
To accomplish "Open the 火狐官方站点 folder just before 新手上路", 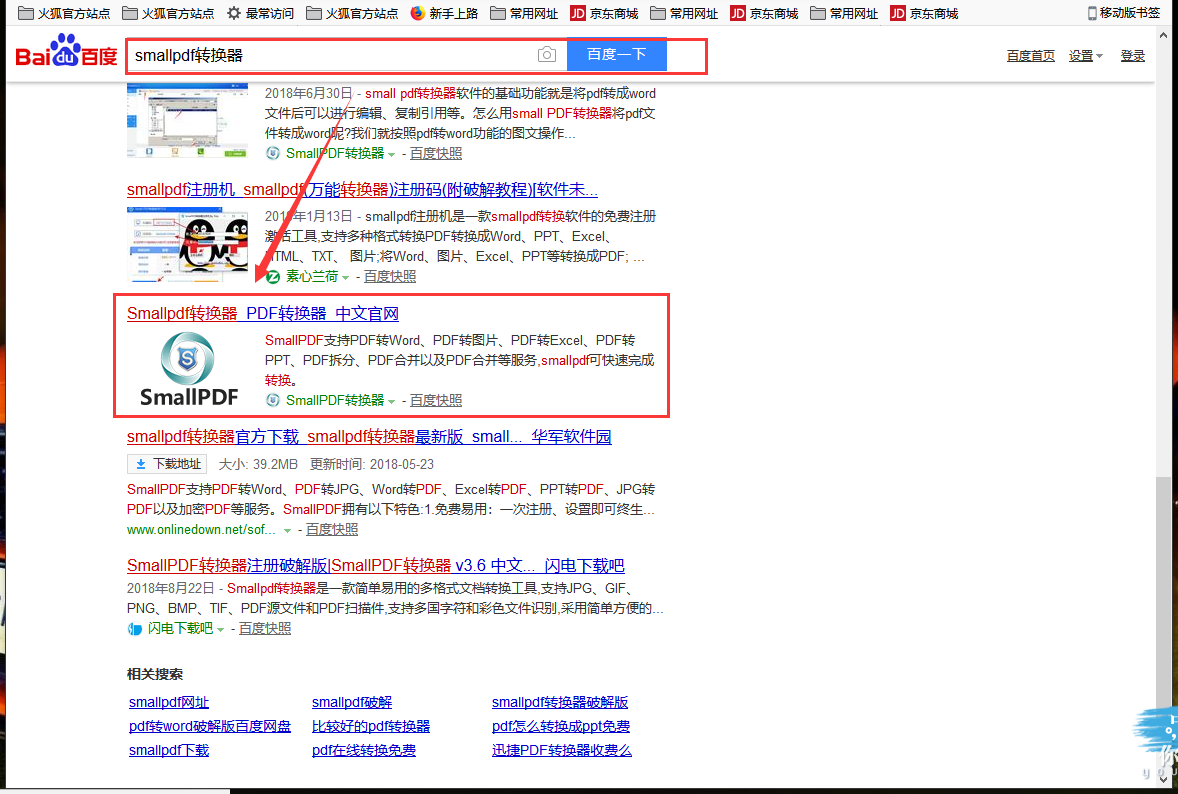I will 352,13.
